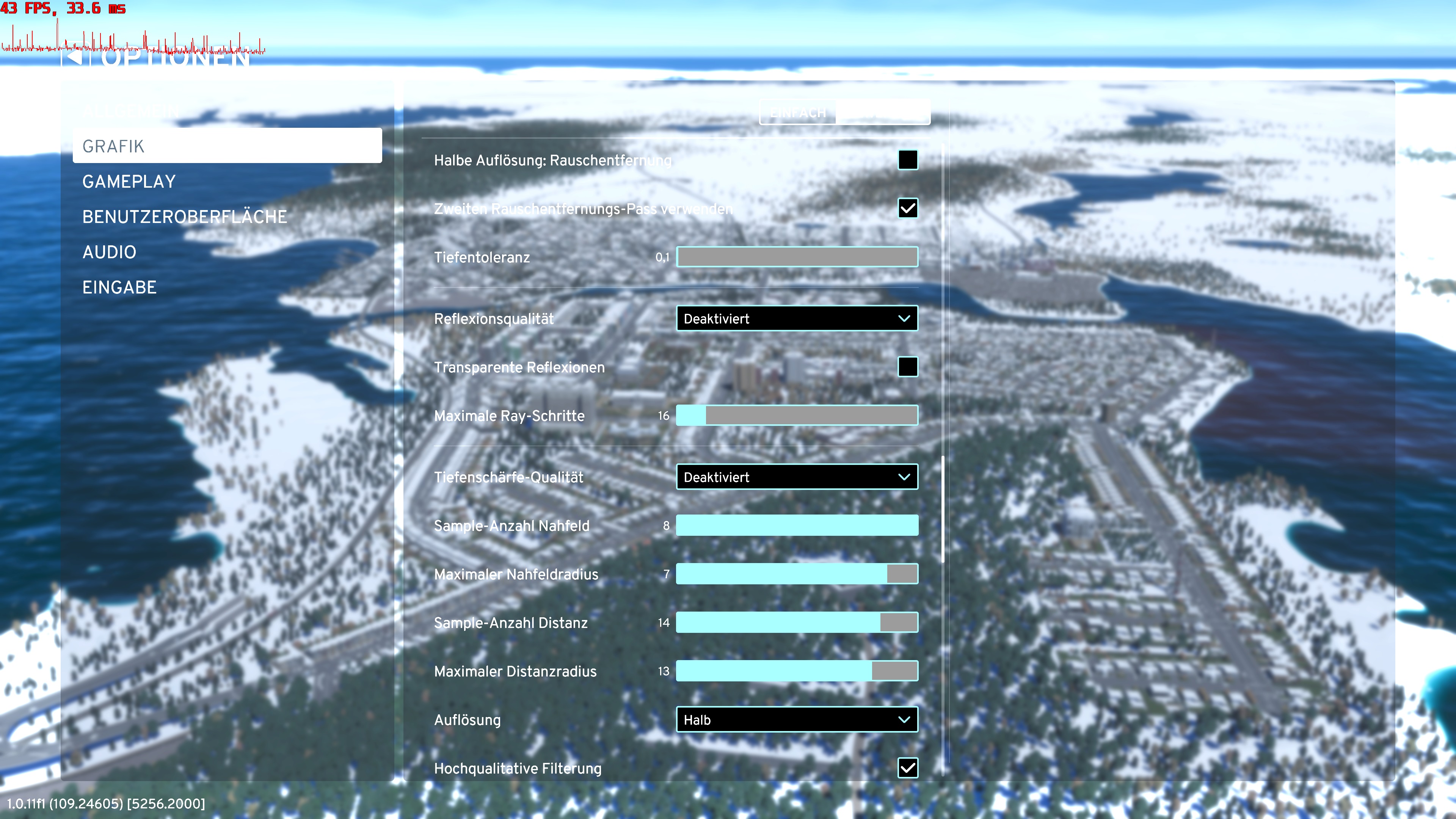Open the Audio settings category
The image size is (1456, 819).
[109, 252]
